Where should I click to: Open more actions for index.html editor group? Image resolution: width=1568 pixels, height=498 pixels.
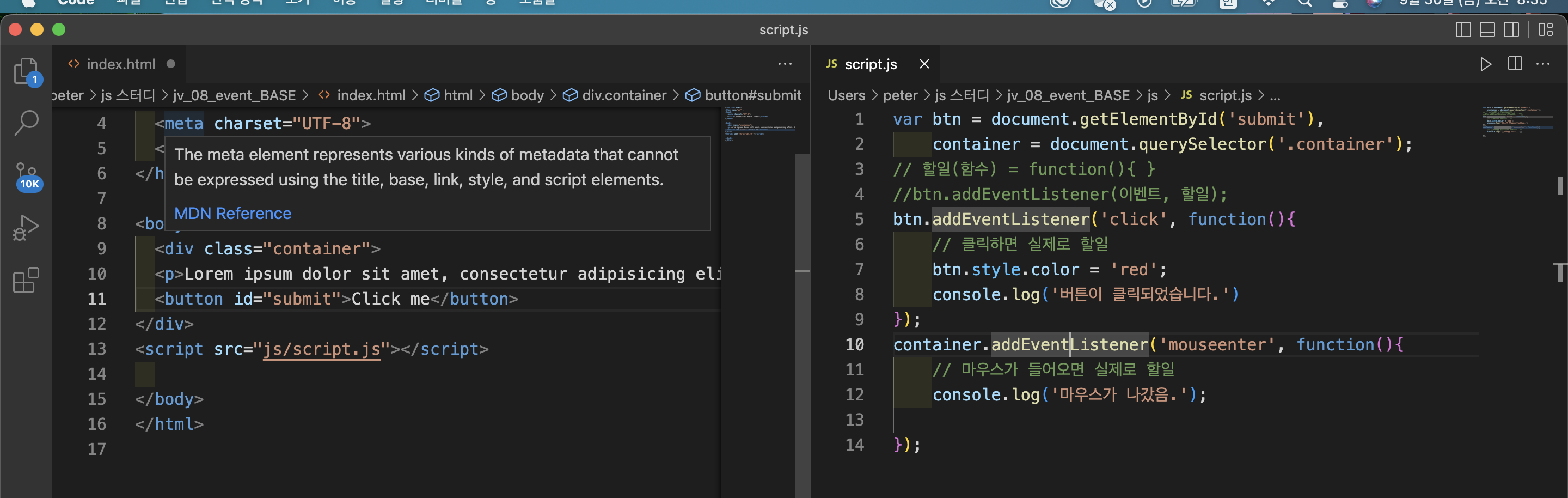pyautogui.click(x=785, y=64)
